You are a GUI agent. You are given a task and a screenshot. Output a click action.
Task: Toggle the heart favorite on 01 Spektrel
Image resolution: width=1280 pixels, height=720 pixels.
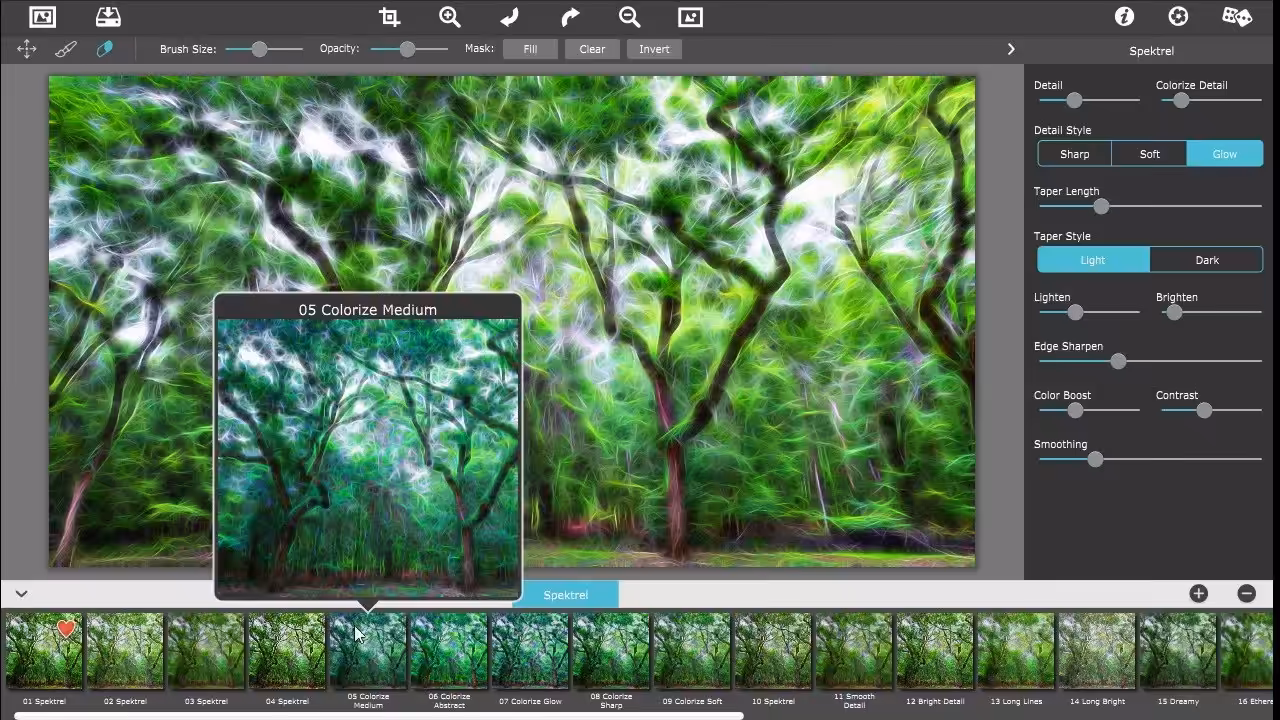[66, 629]
